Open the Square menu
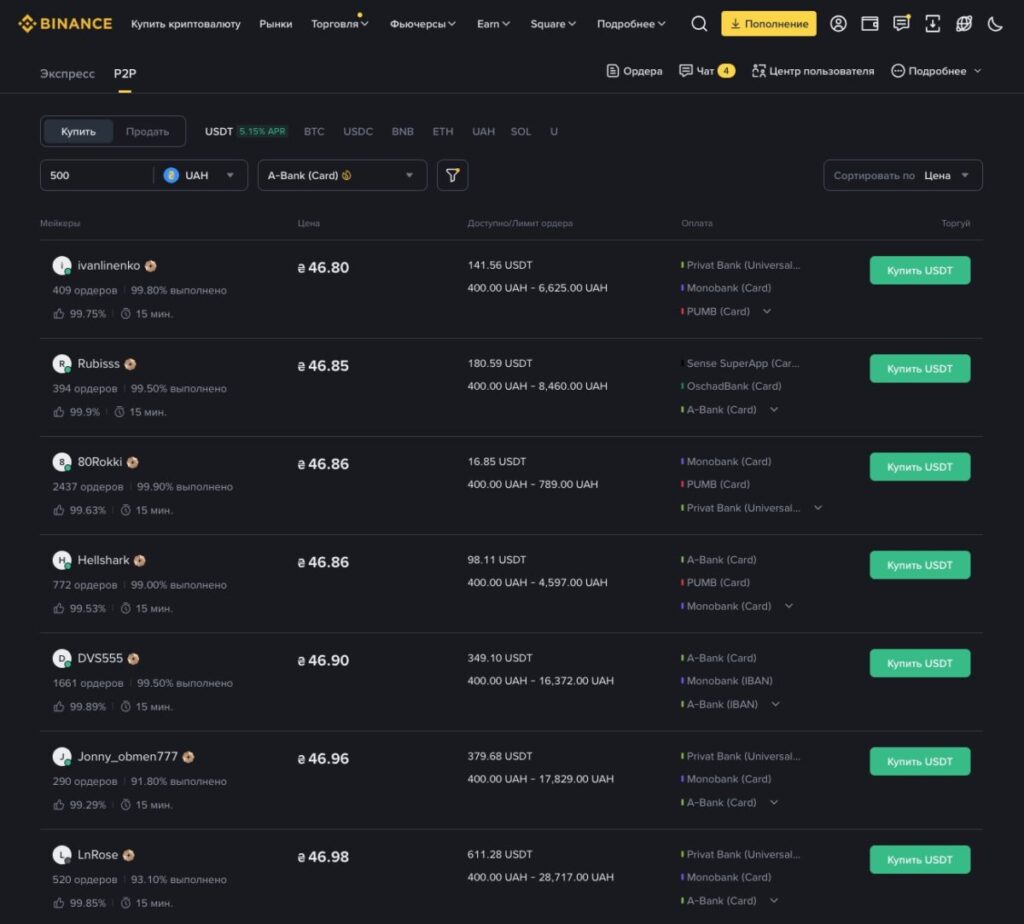 coord(553,24)
